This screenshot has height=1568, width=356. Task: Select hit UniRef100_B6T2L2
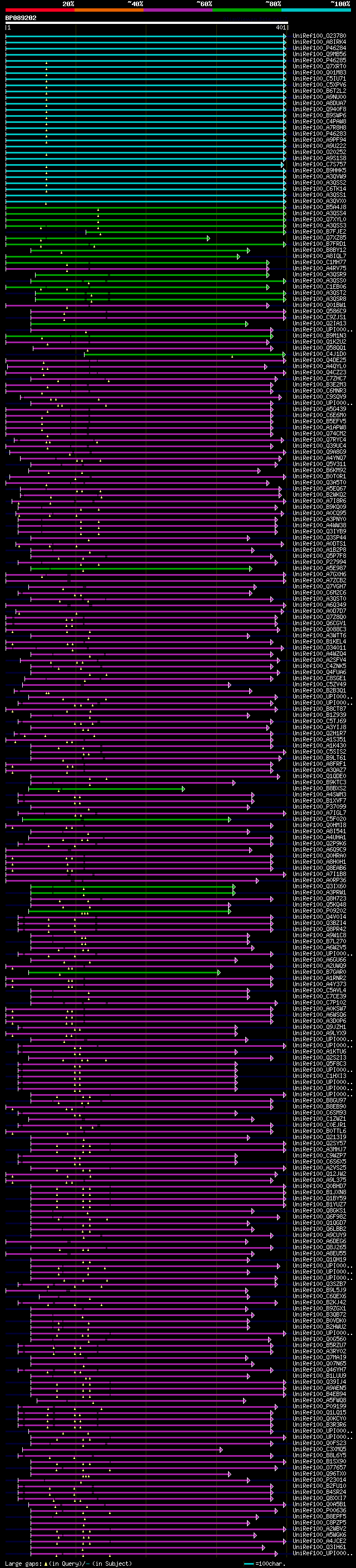tap(319, 91)
